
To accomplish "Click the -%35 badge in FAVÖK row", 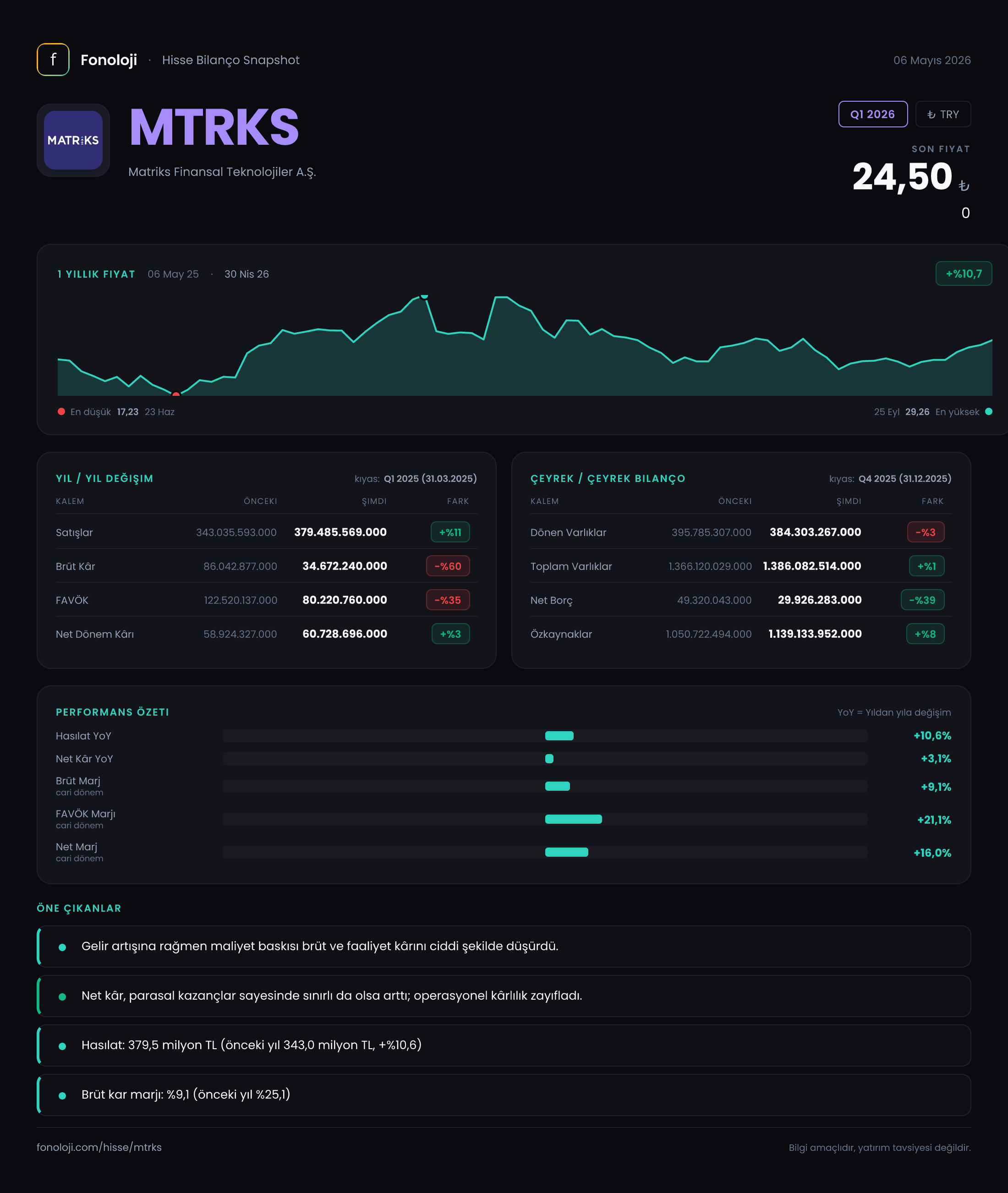I will [448, 600].
